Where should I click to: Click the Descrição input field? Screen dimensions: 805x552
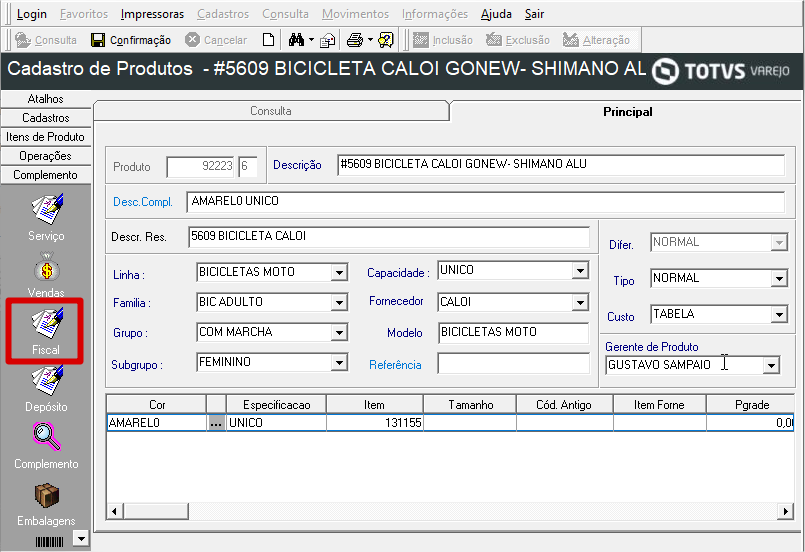click(561, 164)
